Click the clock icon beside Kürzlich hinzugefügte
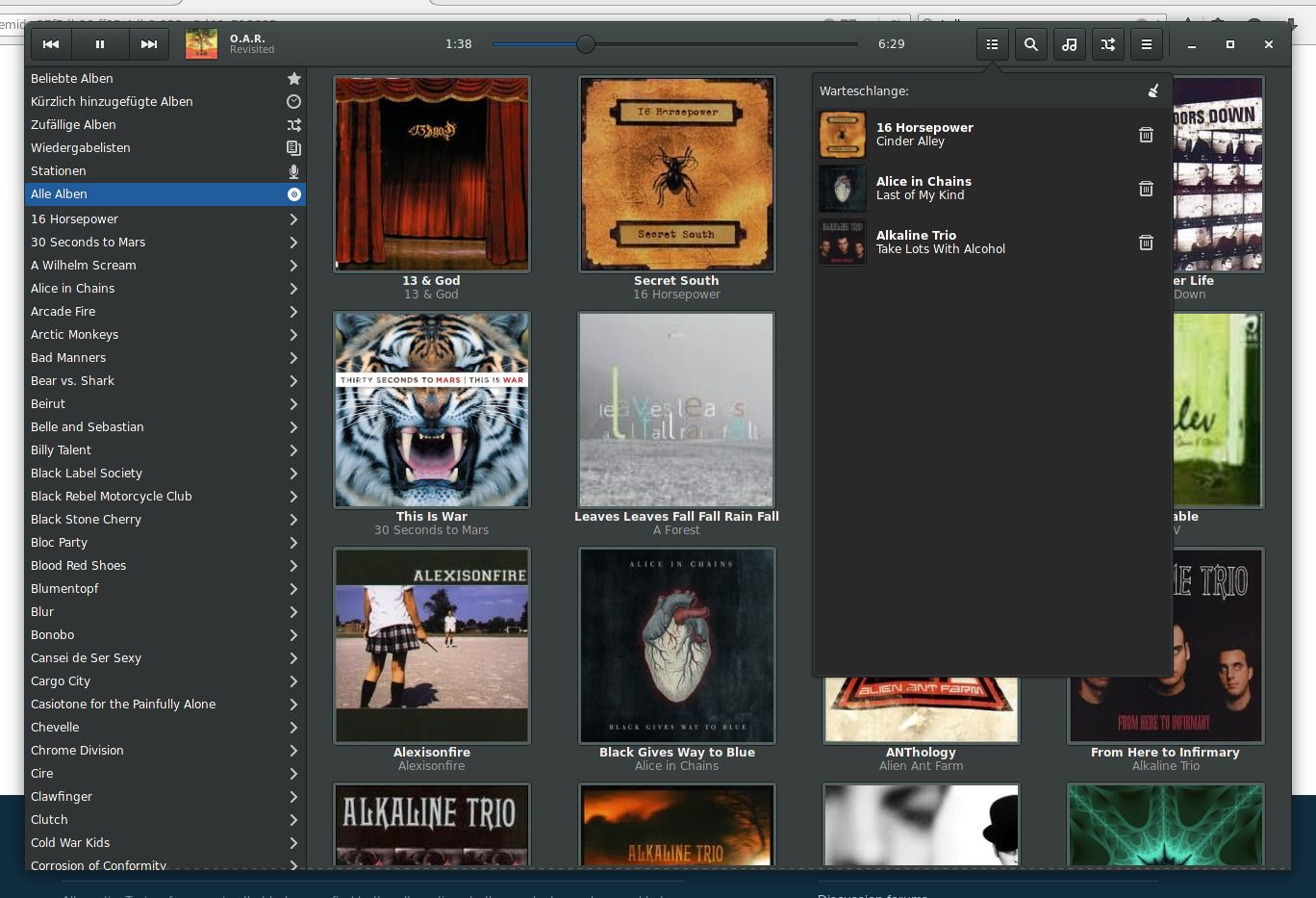 pyautogui.click(x=294, y=102)
